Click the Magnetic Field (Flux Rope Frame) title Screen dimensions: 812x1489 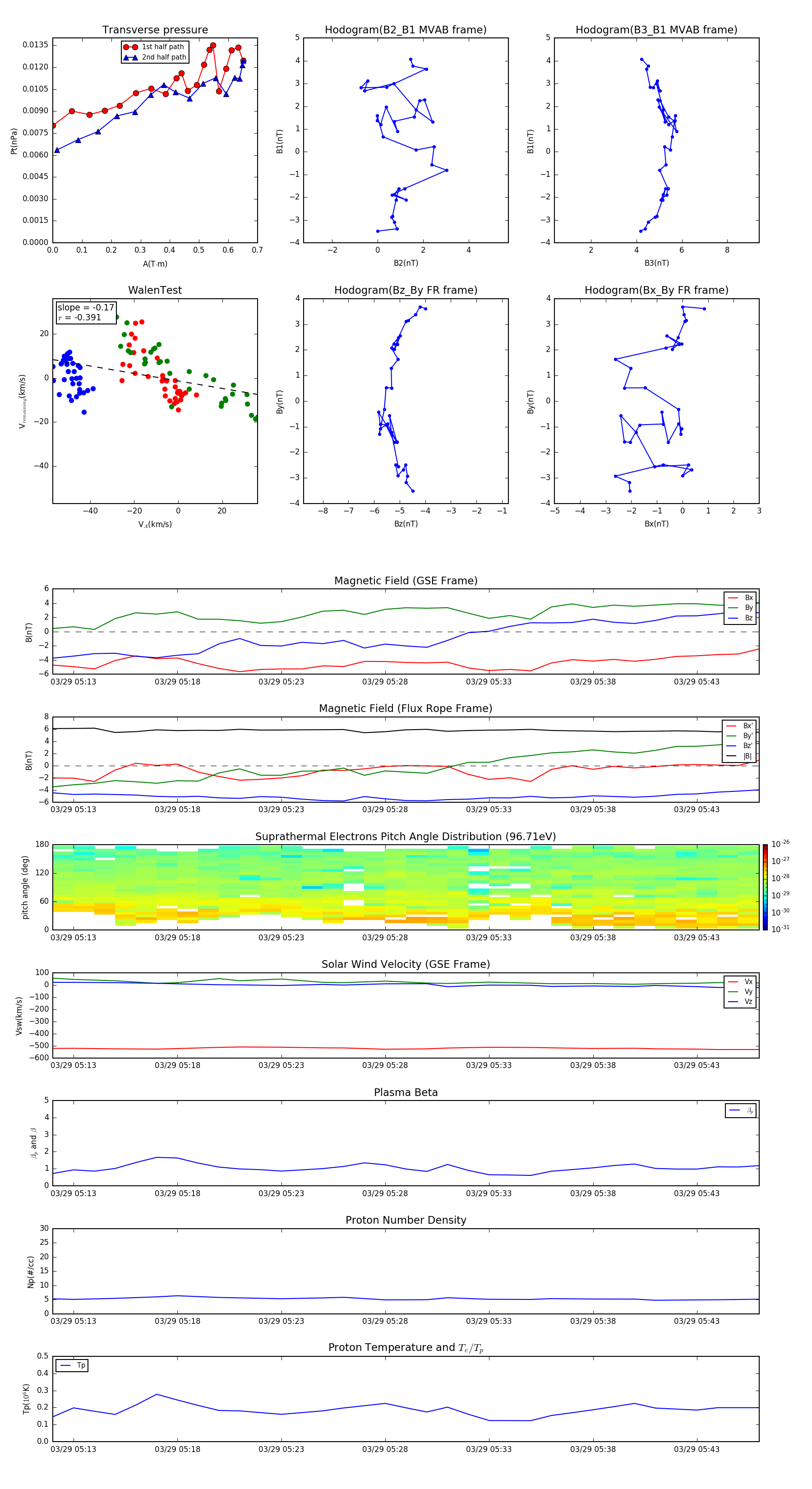(x=405, y=709)
